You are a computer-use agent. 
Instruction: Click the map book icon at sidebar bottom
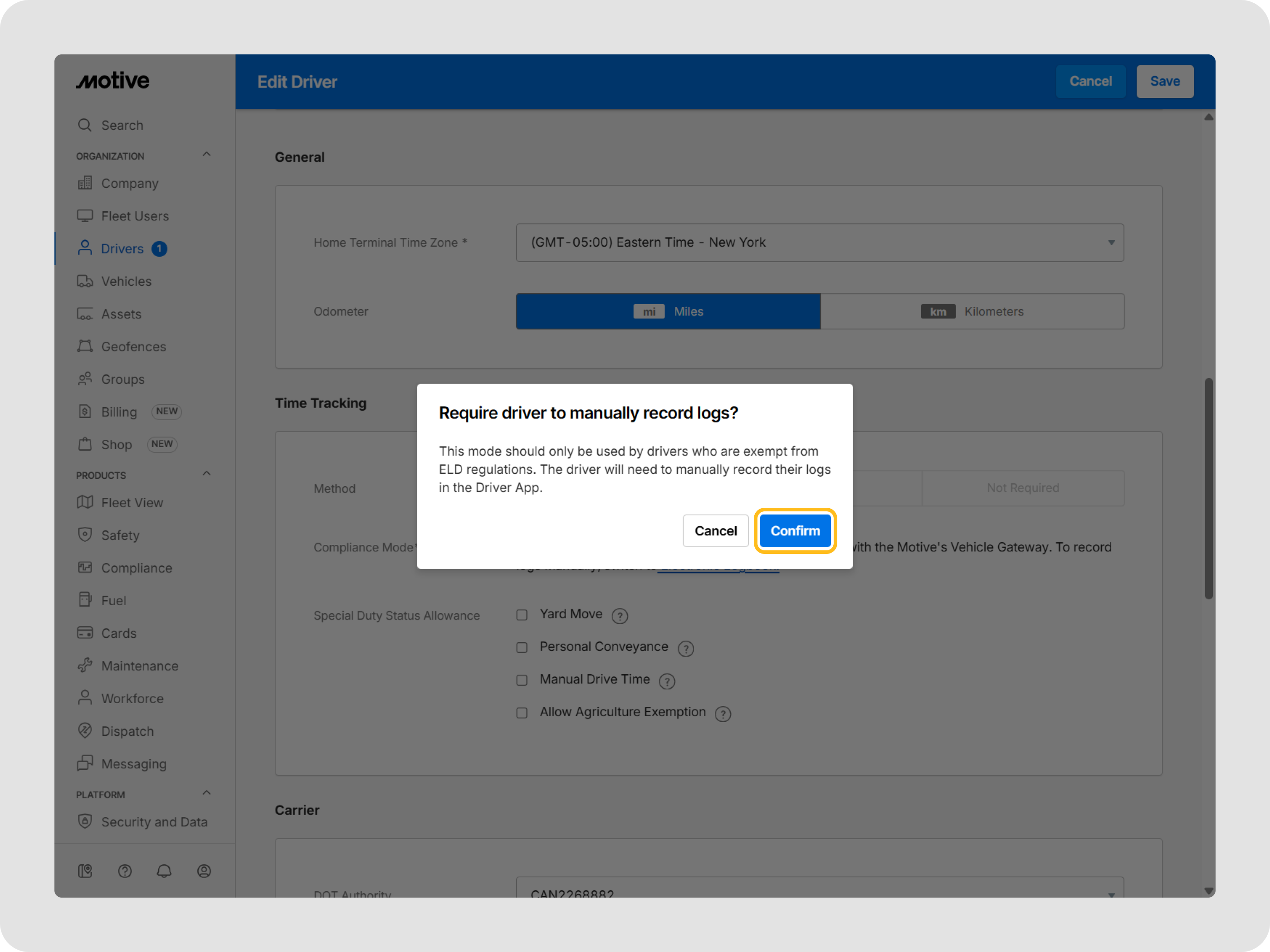(85, 870)
